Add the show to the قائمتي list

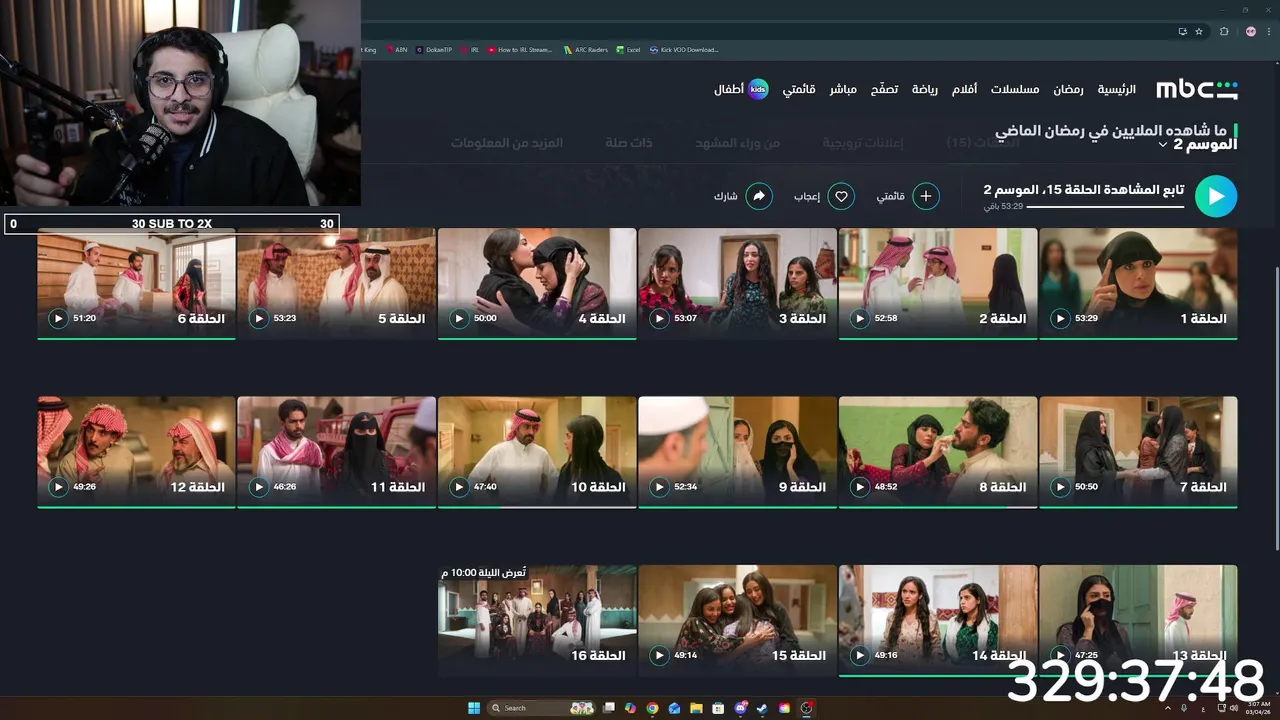click(926, 197)
